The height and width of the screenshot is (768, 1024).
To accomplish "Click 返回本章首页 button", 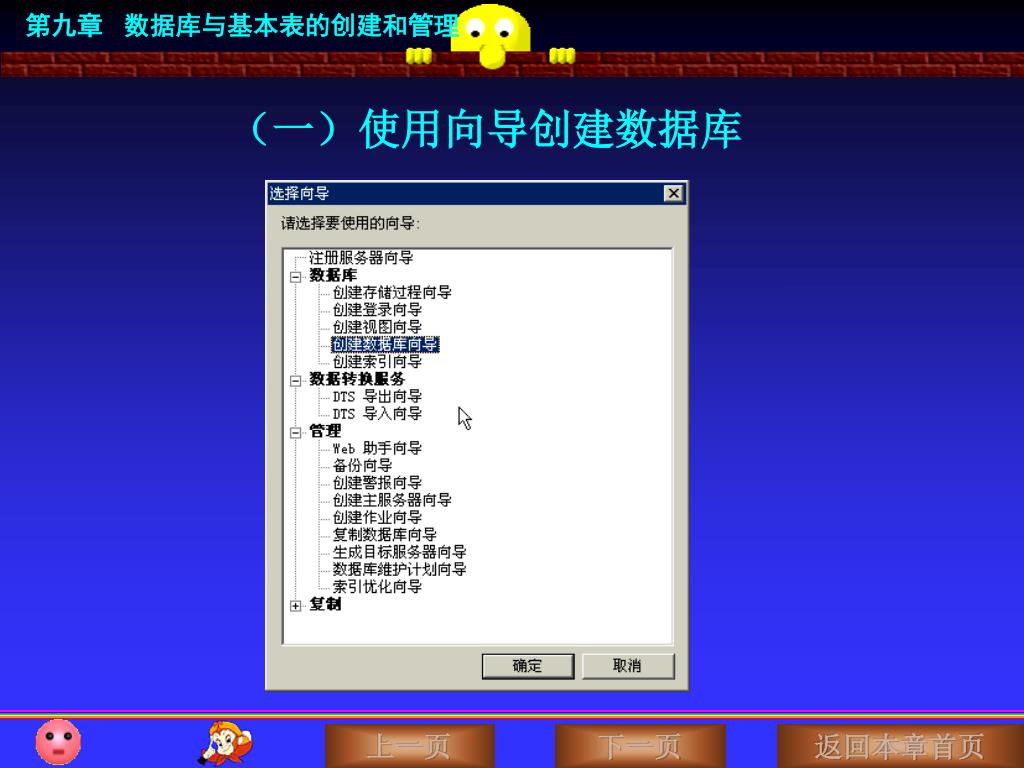I will click(900, 746).
